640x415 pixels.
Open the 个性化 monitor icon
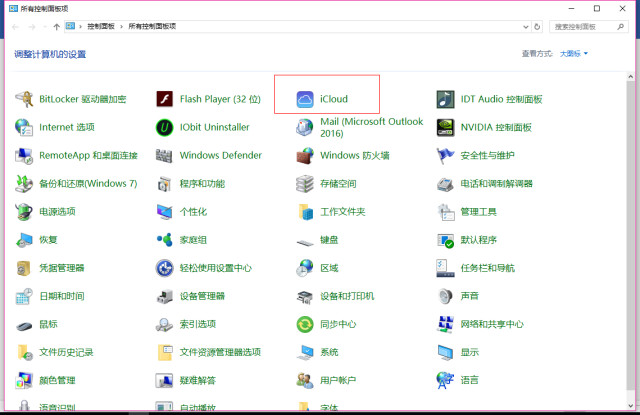pyautogui.click(x=164, y=212)
